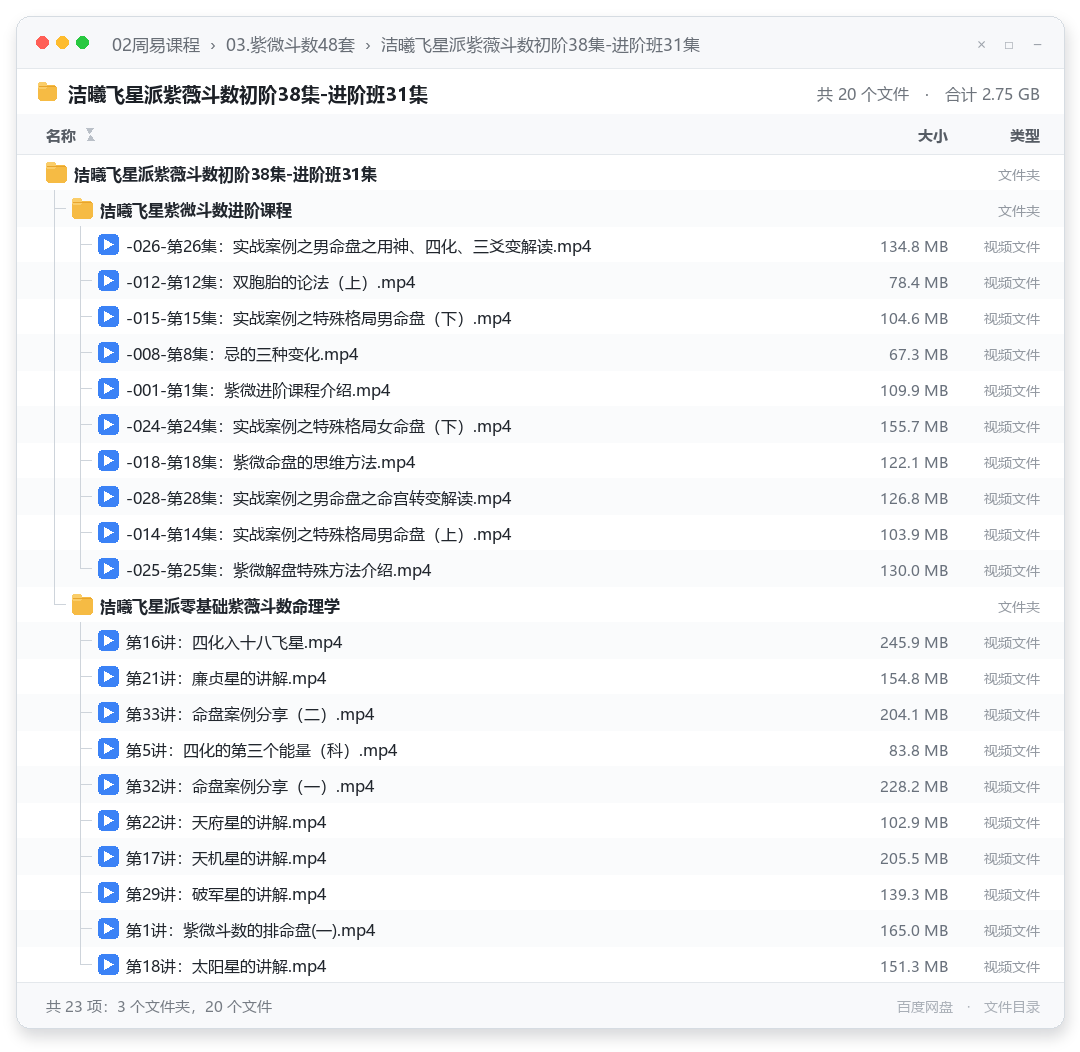Click the yellow window control dot
1080x1052 pixels.
[x=63, y=43]
